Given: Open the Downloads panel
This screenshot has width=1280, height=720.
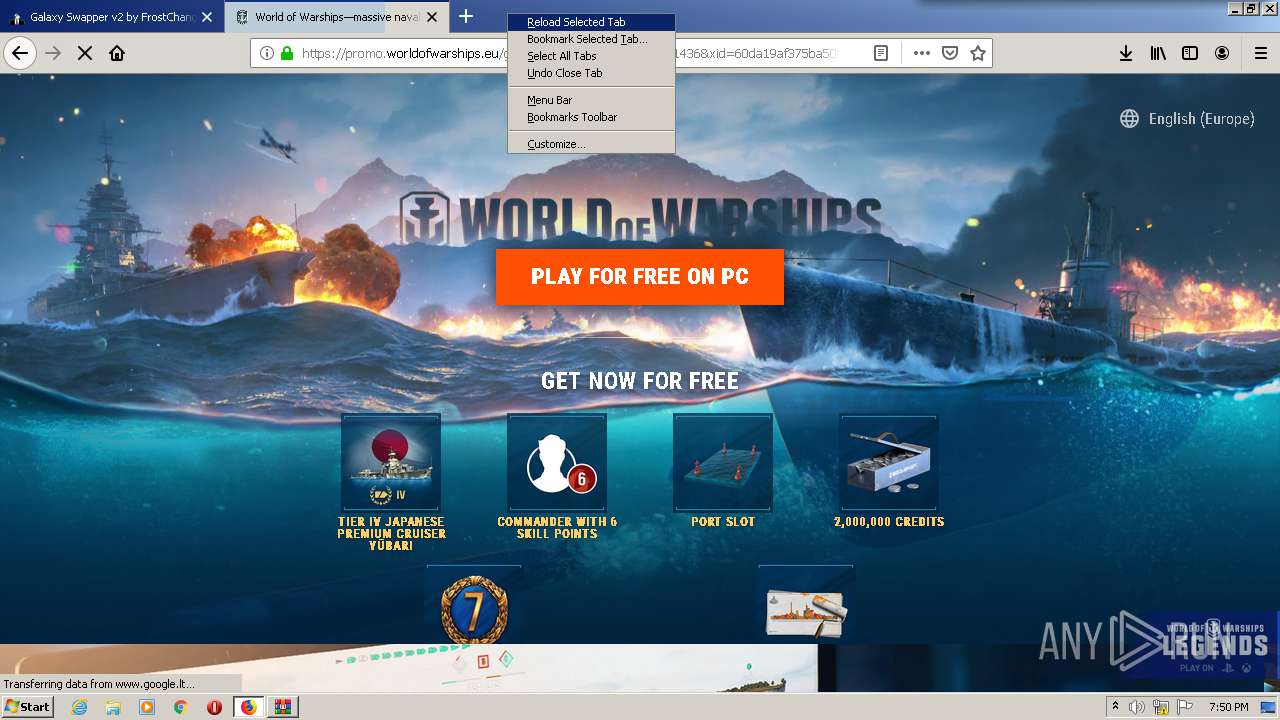Looking at the screenshot, I should point(1126,53).
